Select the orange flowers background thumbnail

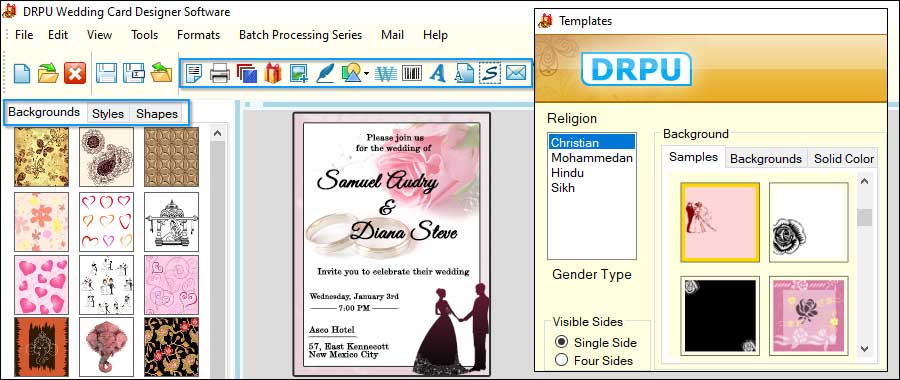tap(41, 222)
